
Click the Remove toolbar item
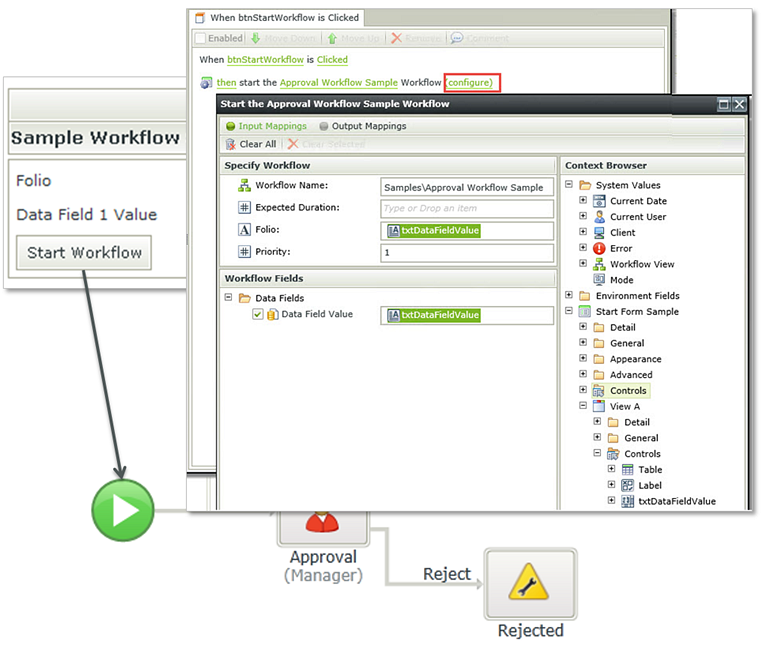tap(416, 38)
